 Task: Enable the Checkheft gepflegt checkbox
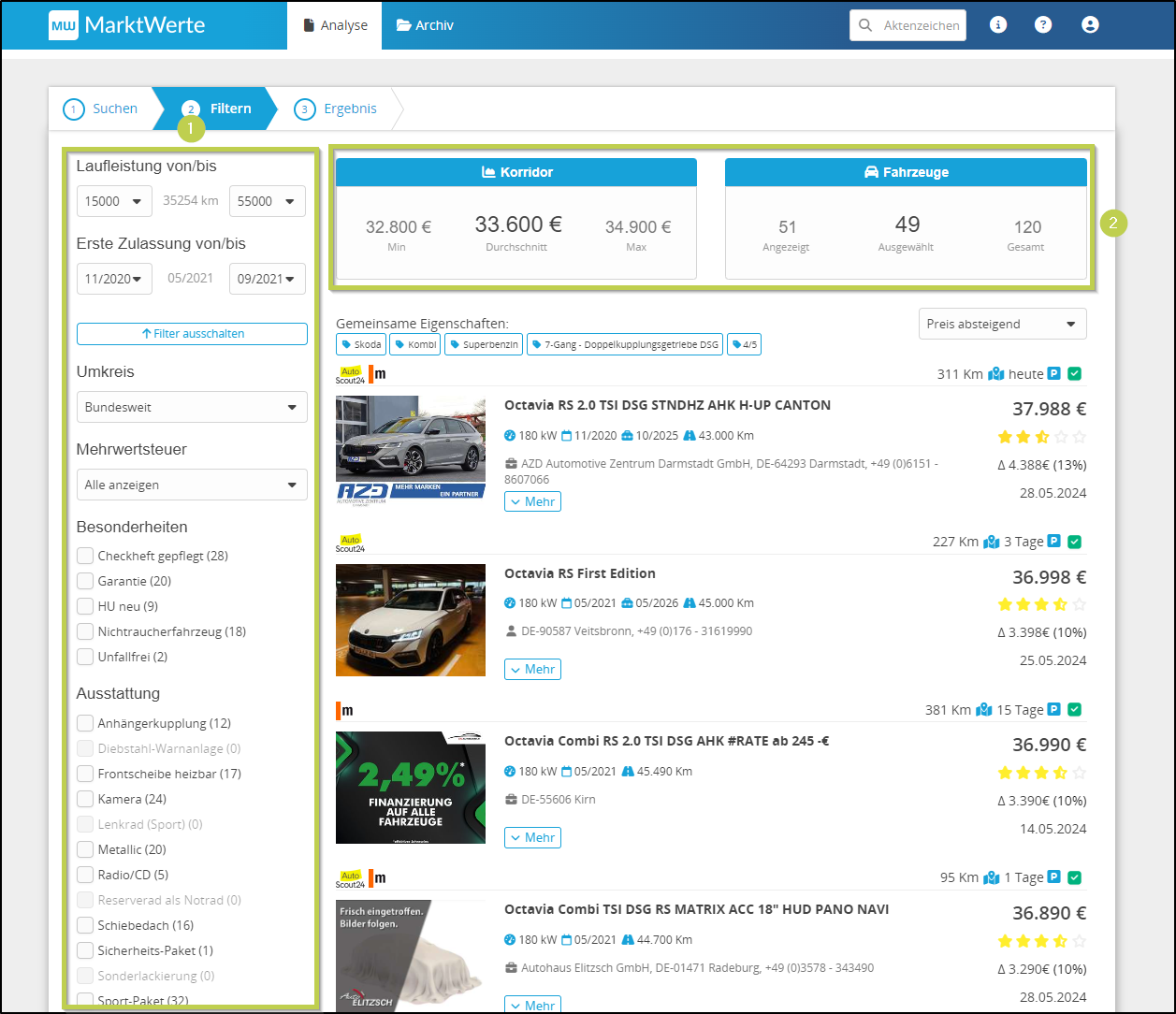pyautogui.click(x=85, y=556)
